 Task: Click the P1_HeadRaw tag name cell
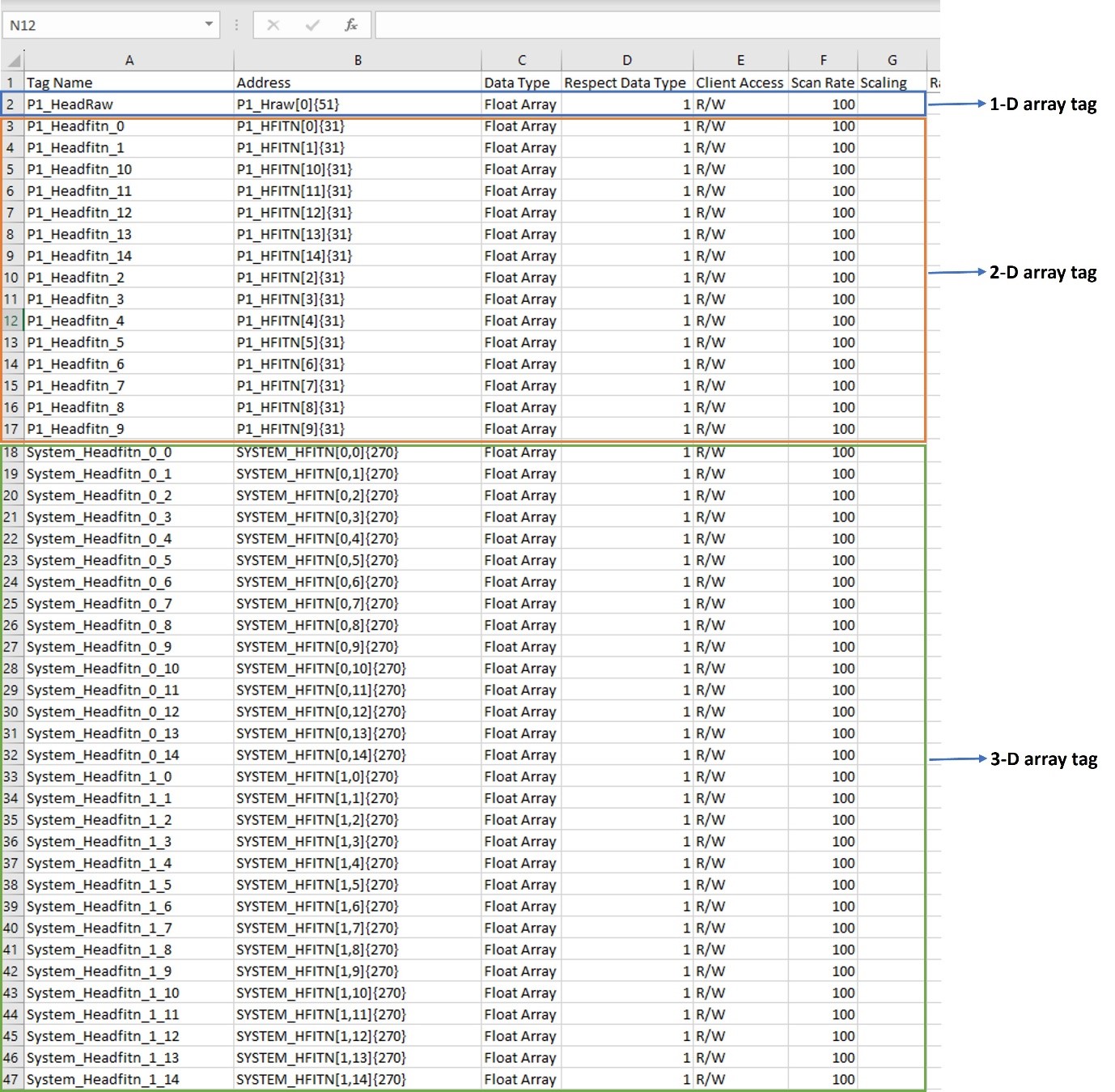pos(129,104)
